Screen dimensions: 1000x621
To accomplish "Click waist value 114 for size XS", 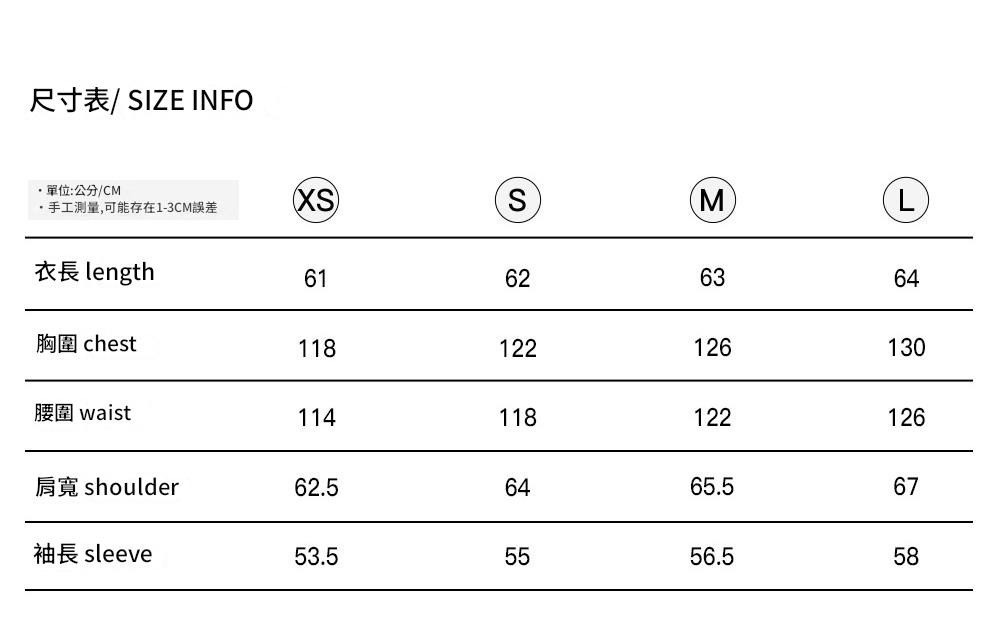I will pyautogui.click(x=317, y=417).
